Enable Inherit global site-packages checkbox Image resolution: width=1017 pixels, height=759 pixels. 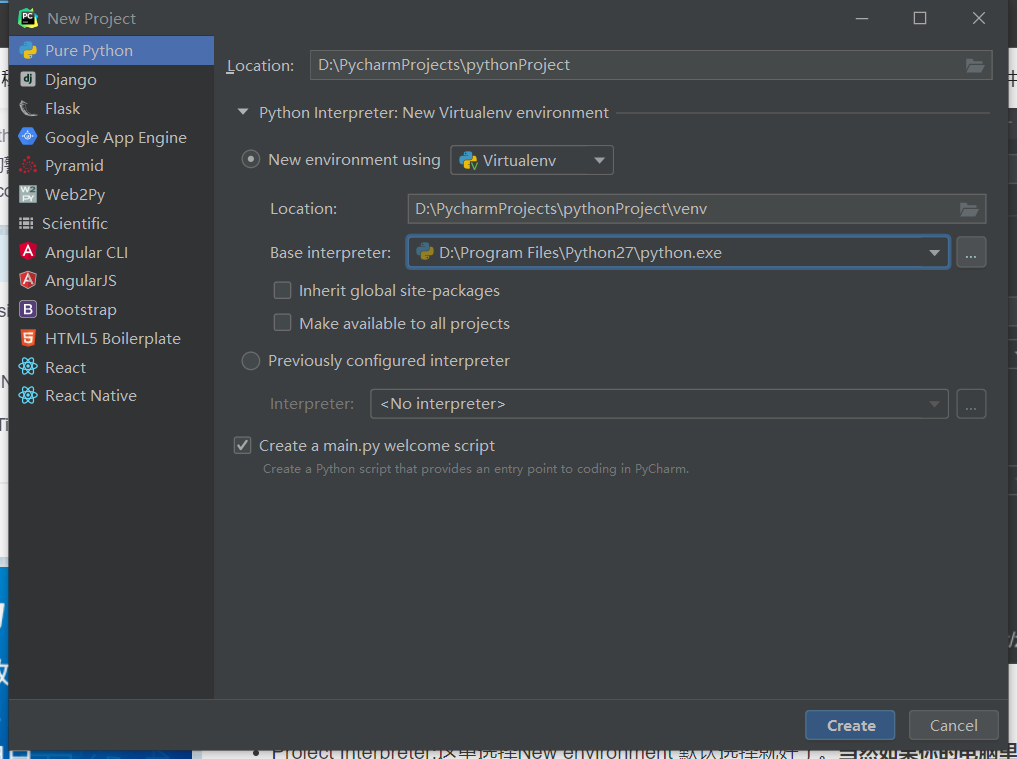pyautogui.click(x=282, y=290)
